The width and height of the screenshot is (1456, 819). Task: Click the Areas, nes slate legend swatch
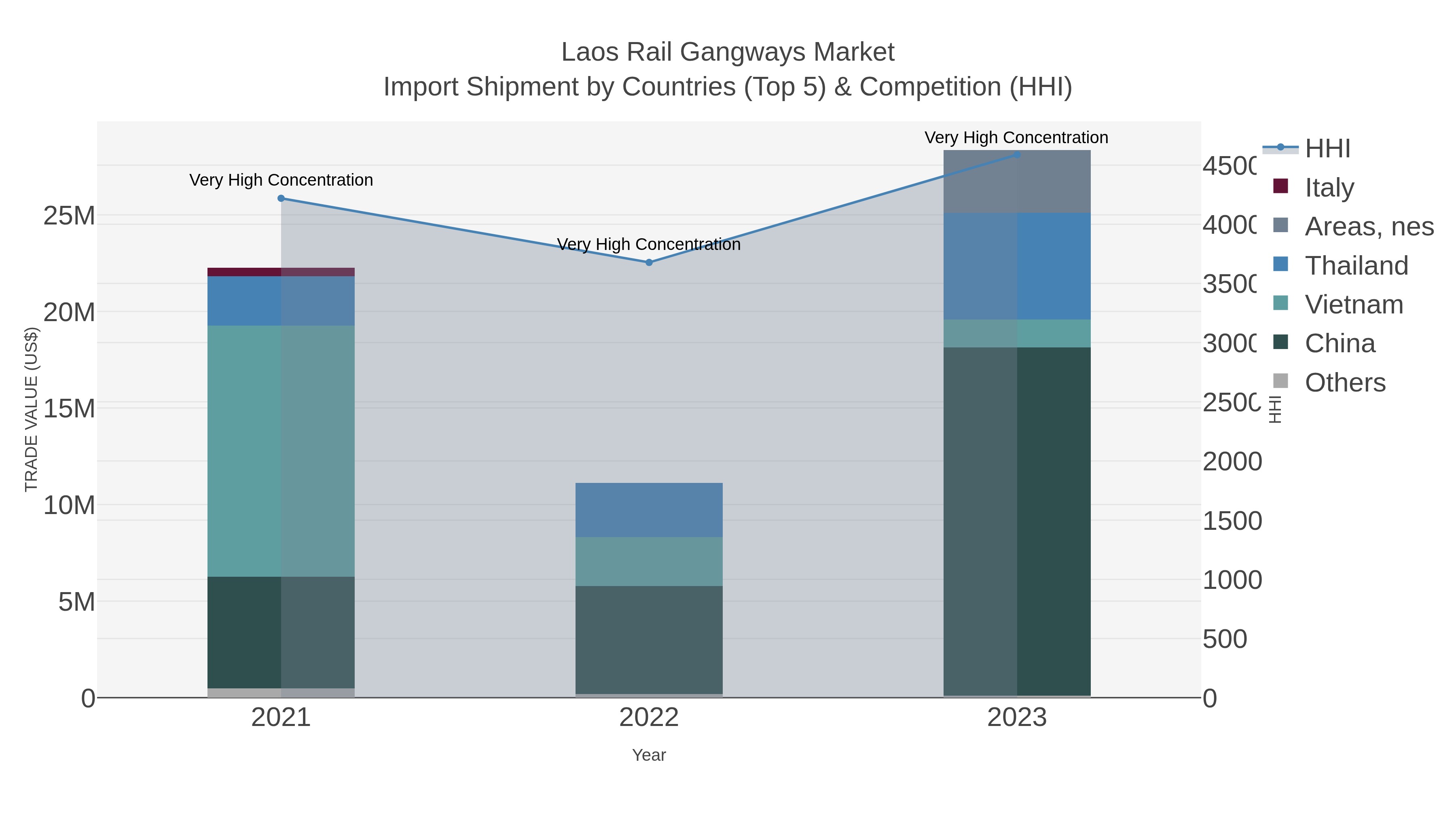tap(1280, 225)
